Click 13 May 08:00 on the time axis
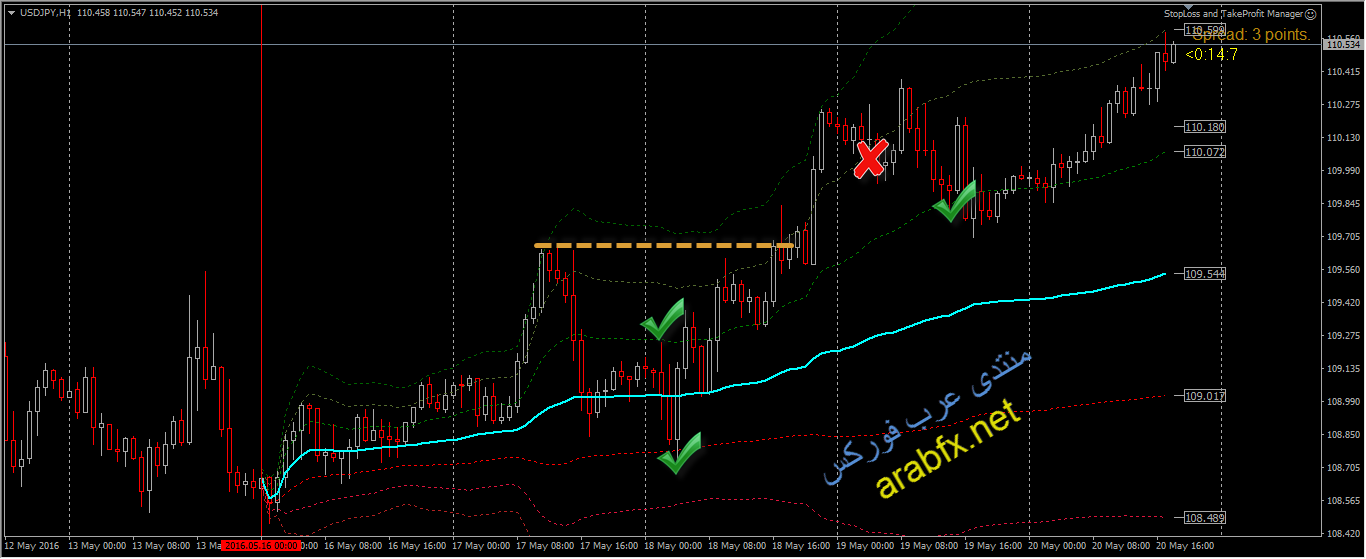Screen dimensions: 1366x559 [161, 547]
